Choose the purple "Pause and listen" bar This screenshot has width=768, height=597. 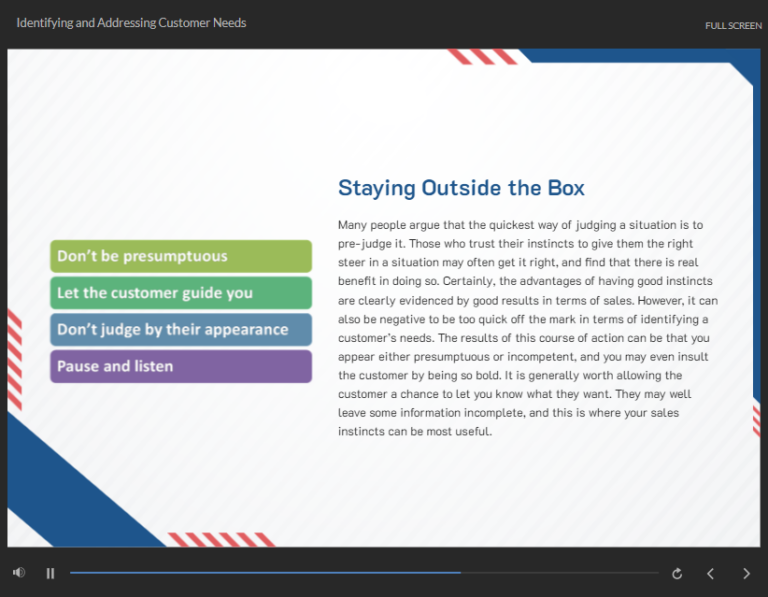tap(180, 366)
